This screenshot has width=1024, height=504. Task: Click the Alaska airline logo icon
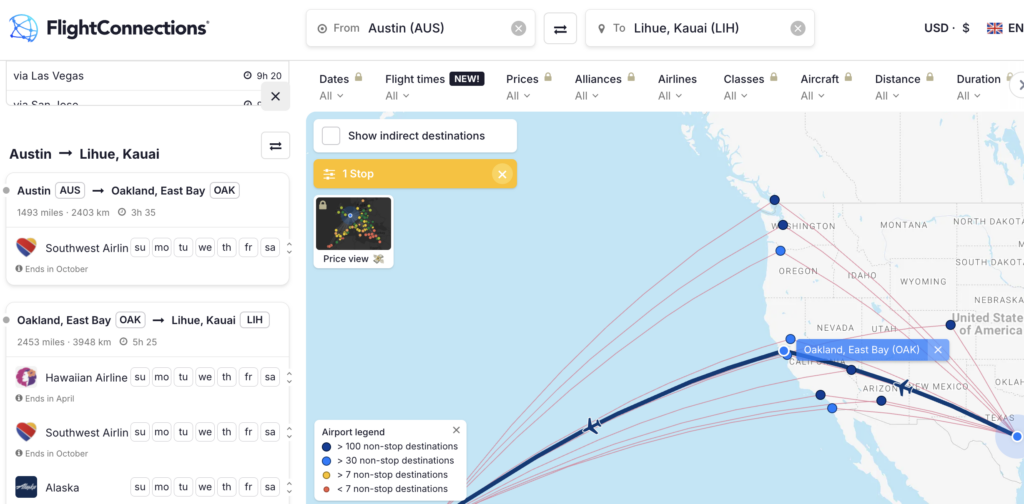click(x=26, y=487)
